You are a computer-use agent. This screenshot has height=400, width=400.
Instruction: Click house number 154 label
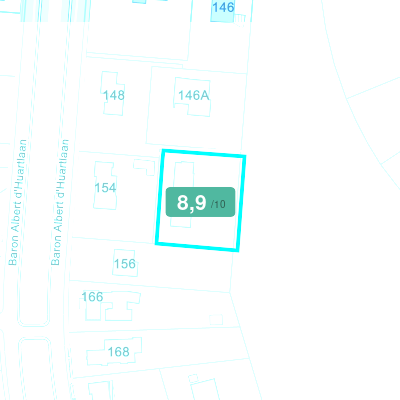click(105, 188)
